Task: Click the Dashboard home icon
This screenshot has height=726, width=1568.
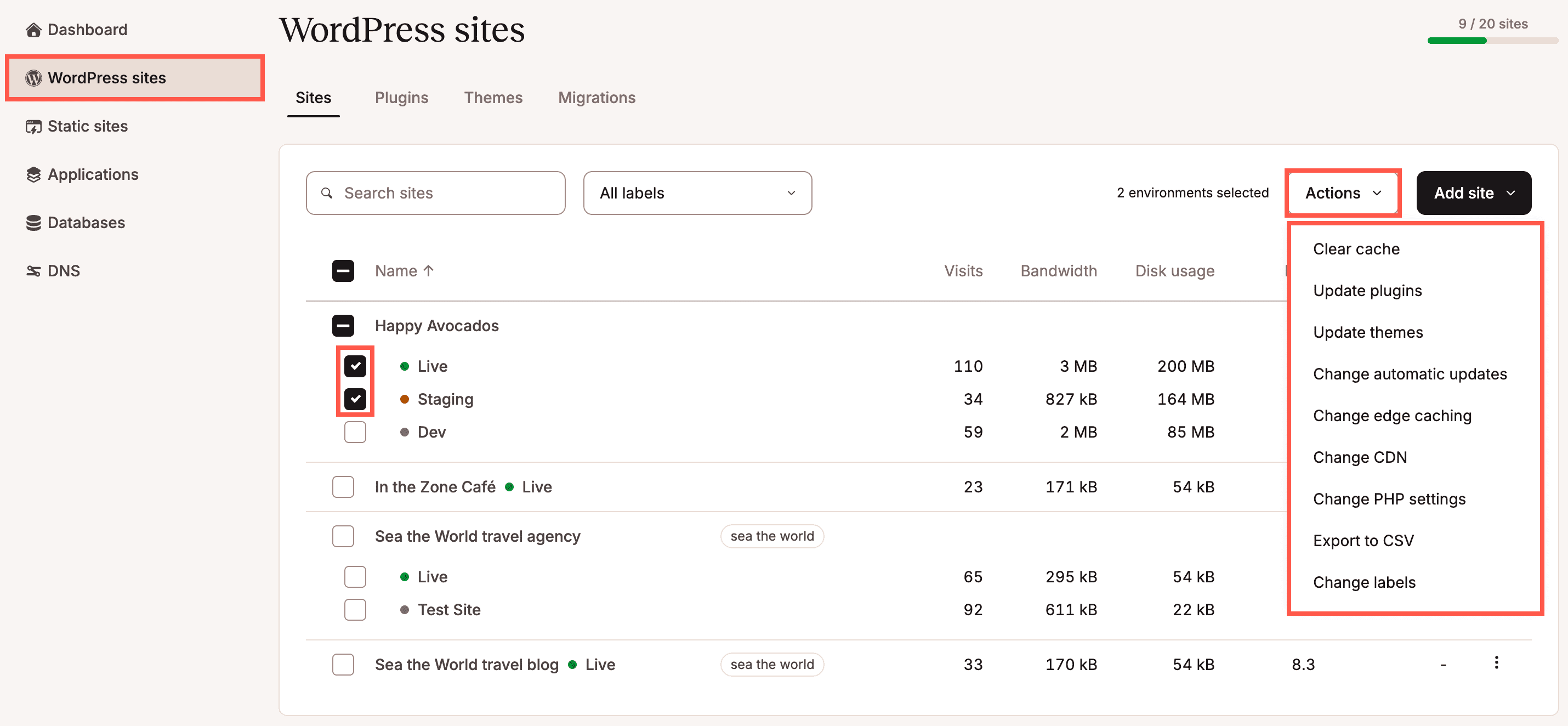Action: click(33, 30)
